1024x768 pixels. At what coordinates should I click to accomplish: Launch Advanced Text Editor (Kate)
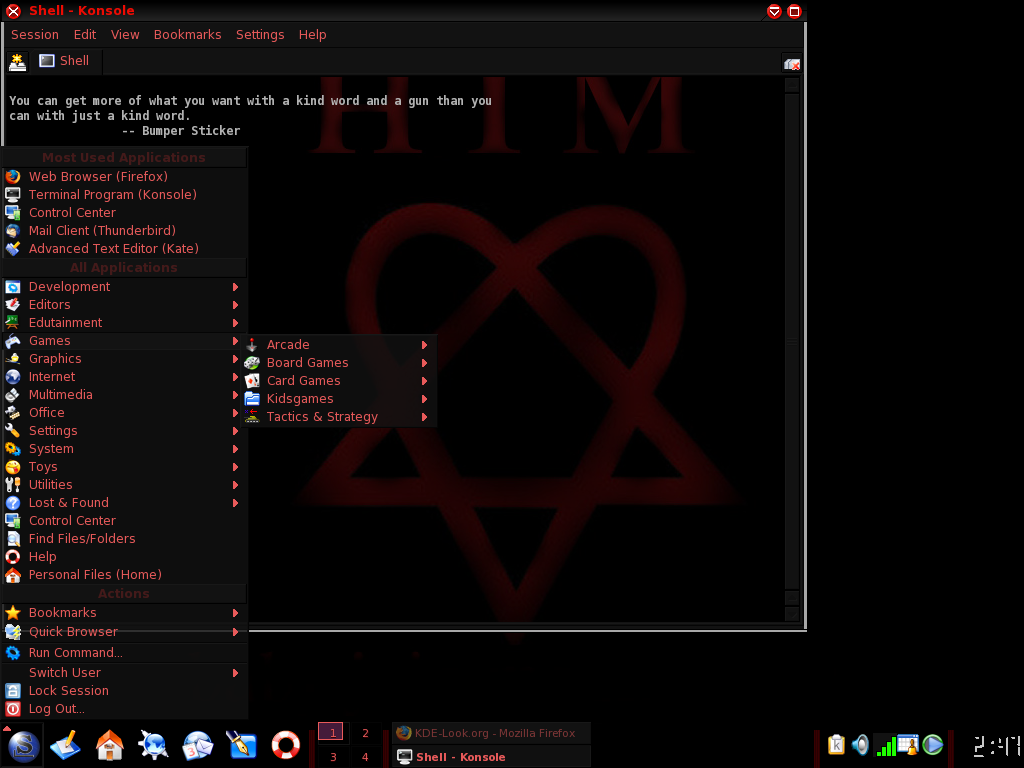(124, 249)
